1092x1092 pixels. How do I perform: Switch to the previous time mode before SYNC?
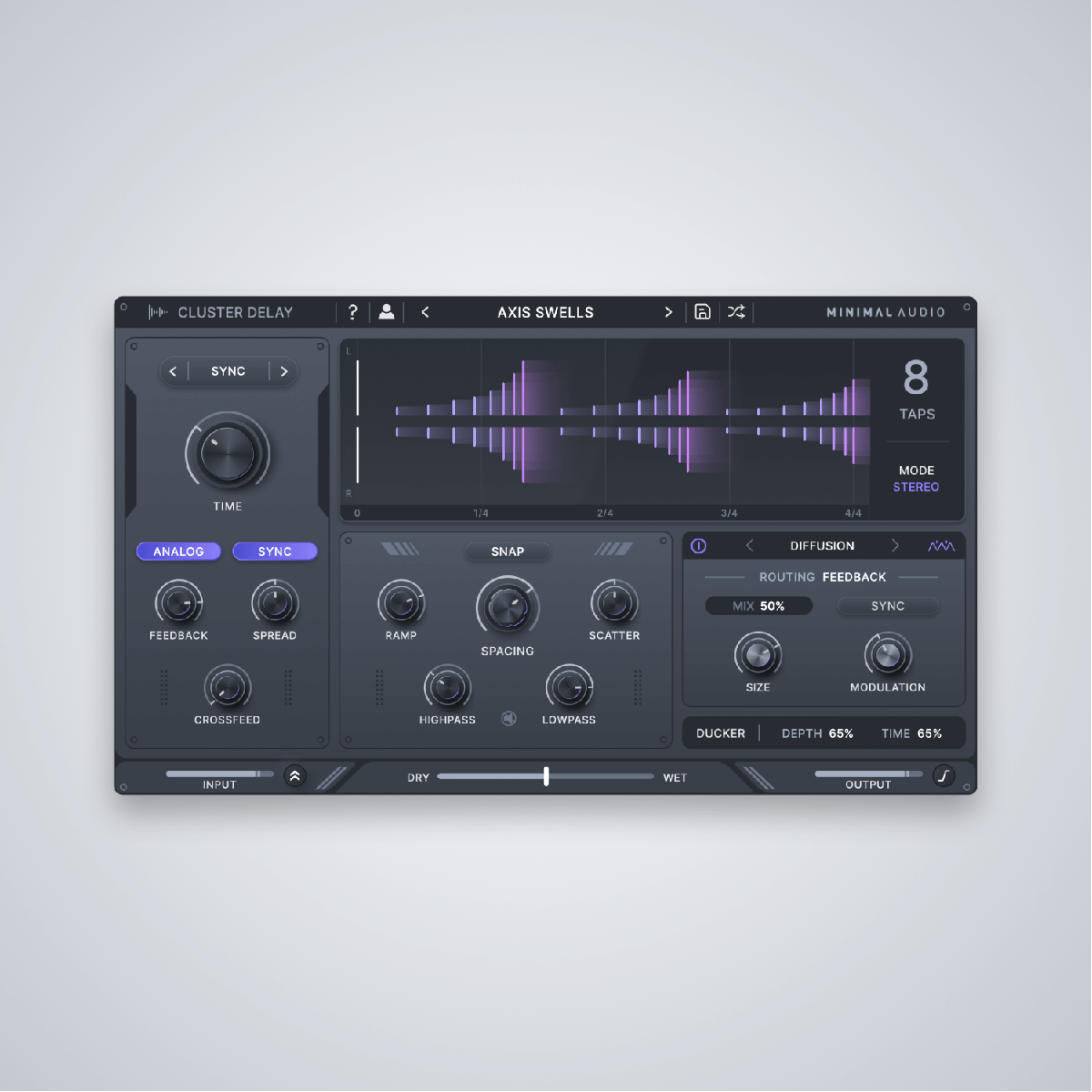173,371
